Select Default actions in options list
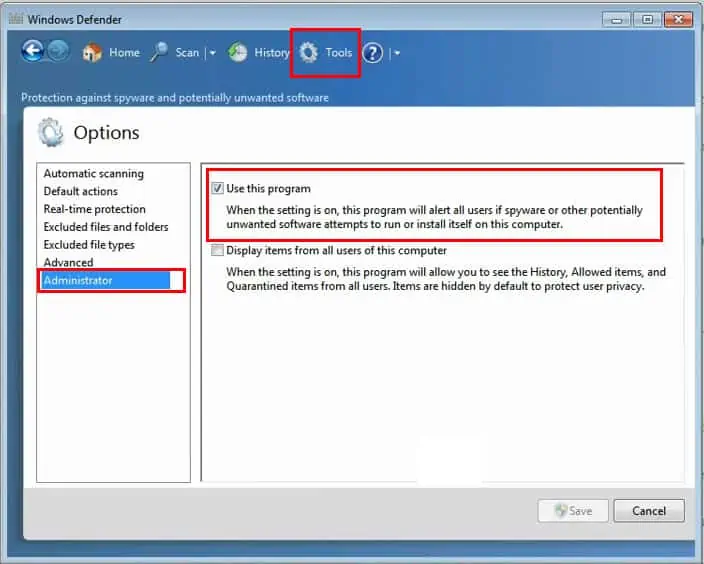This screenshot has width=704, height=564. click(x=80, y=191)
